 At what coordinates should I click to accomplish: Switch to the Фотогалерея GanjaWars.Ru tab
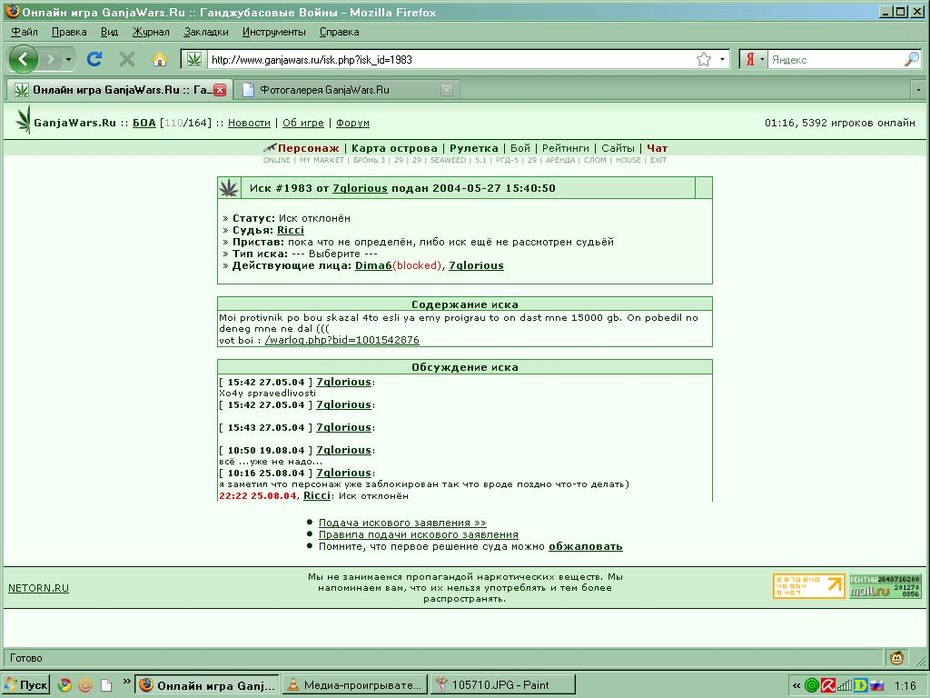[347, 90]
